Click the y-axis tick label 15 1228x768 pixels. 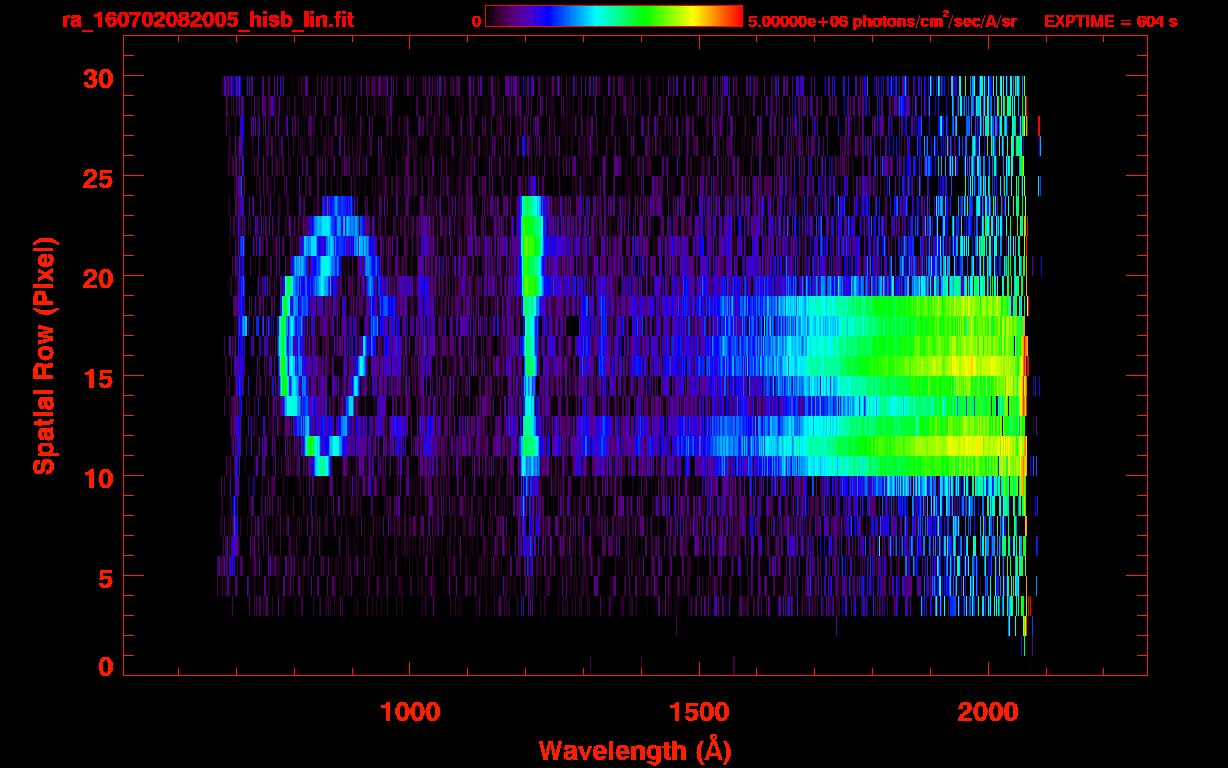(x=97, y=377)
